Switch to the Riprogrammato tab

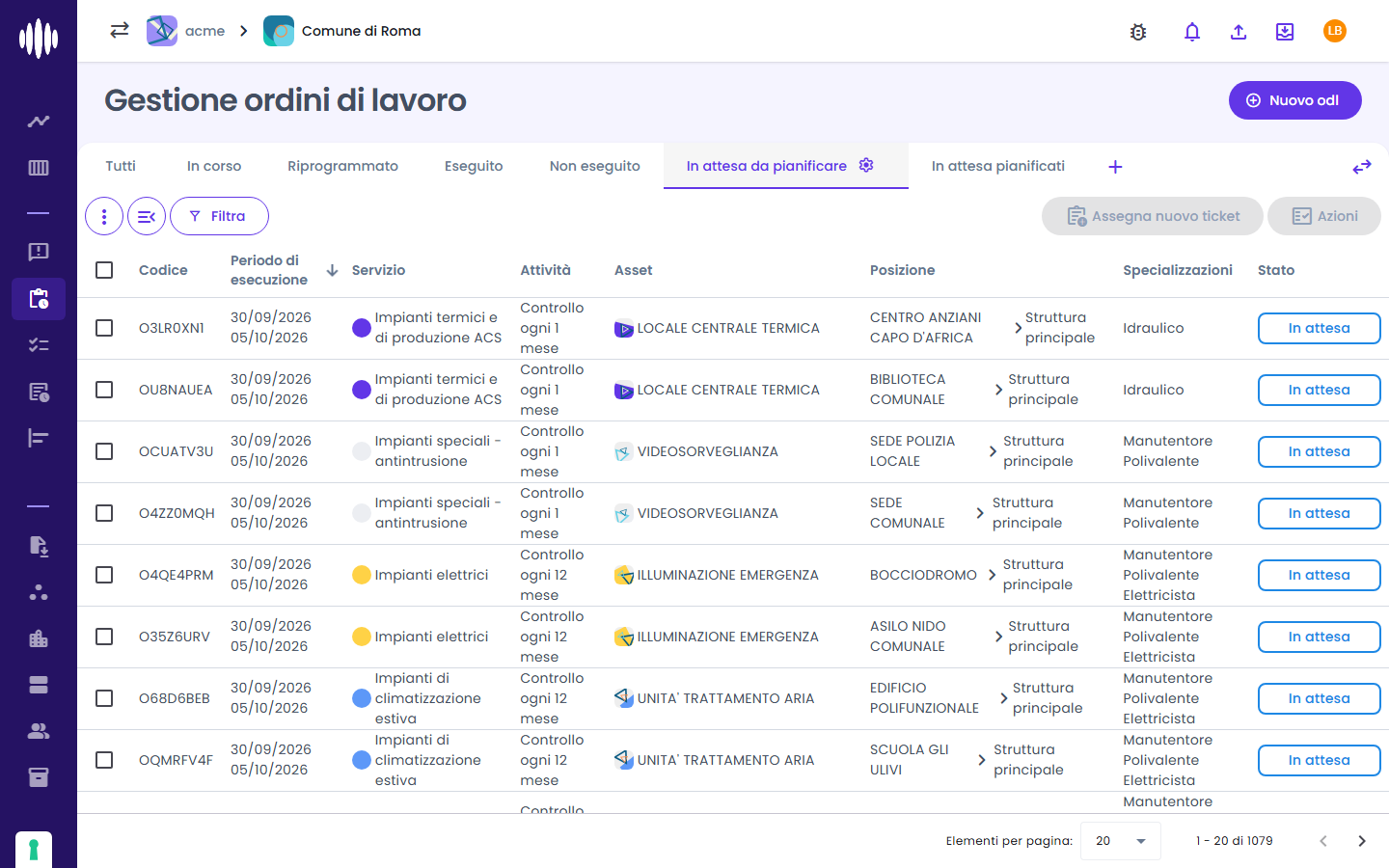tap(342, 166)
